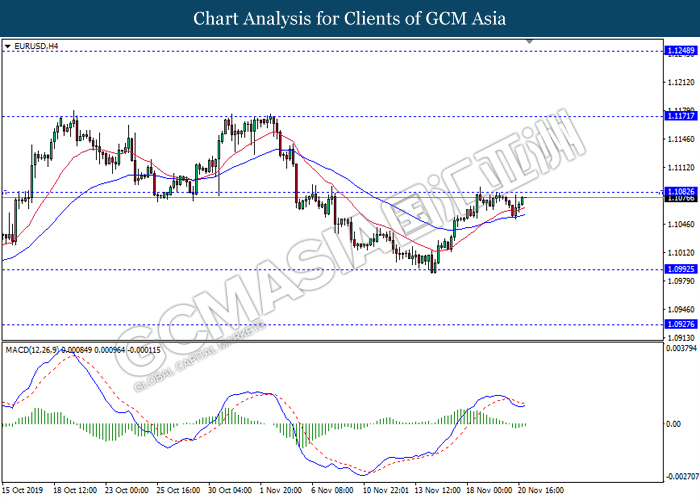Click the MACD 0.00 scale value
Screen dimensions: 700x500
673,424
